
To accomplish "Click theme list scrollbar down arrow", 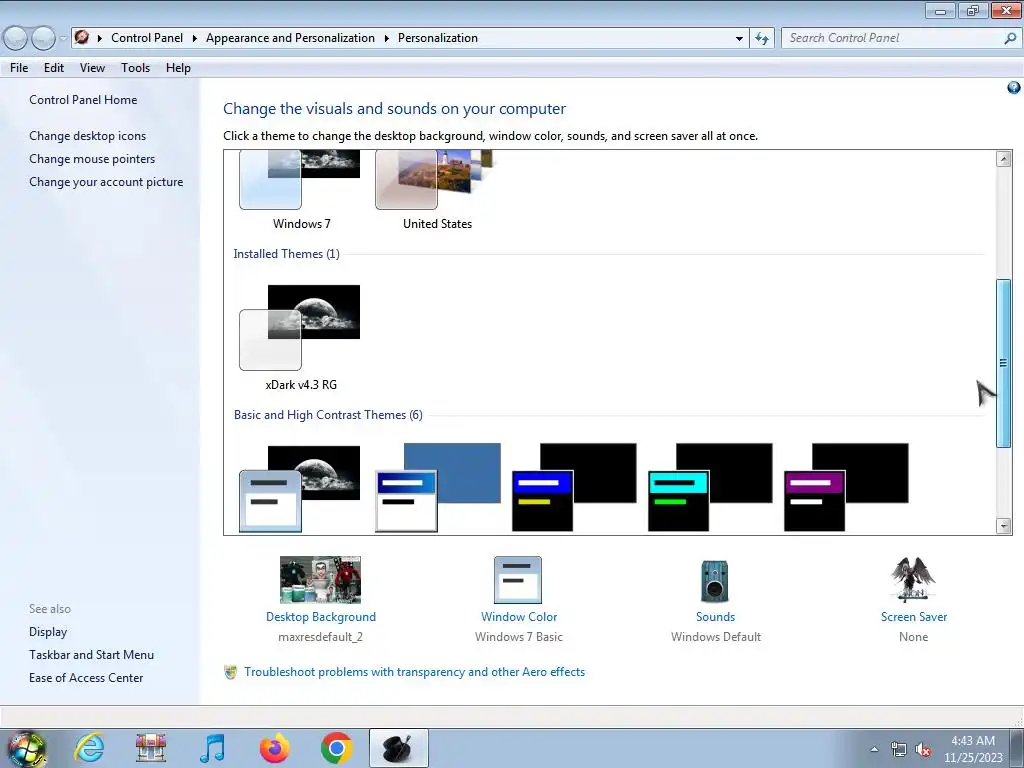I will tap(1004, 526).
